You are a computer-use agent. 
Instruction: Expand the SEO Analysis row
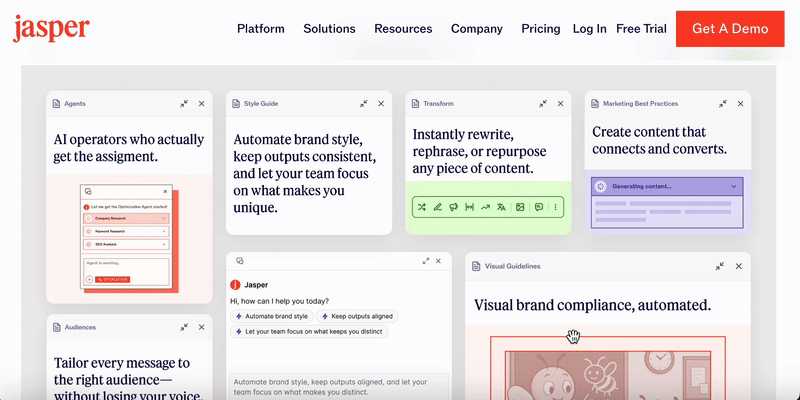click(x=126, y=245)
